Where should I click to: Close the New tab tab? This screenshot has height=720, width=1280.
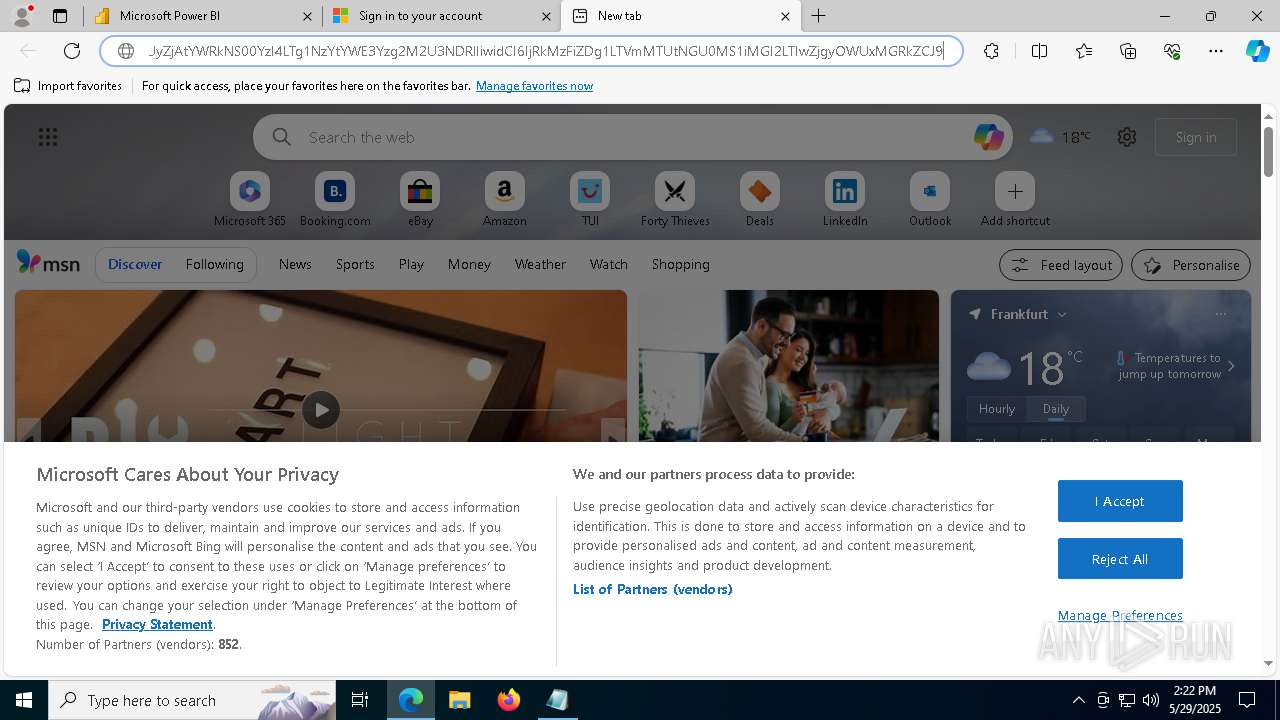coord(785,16)
